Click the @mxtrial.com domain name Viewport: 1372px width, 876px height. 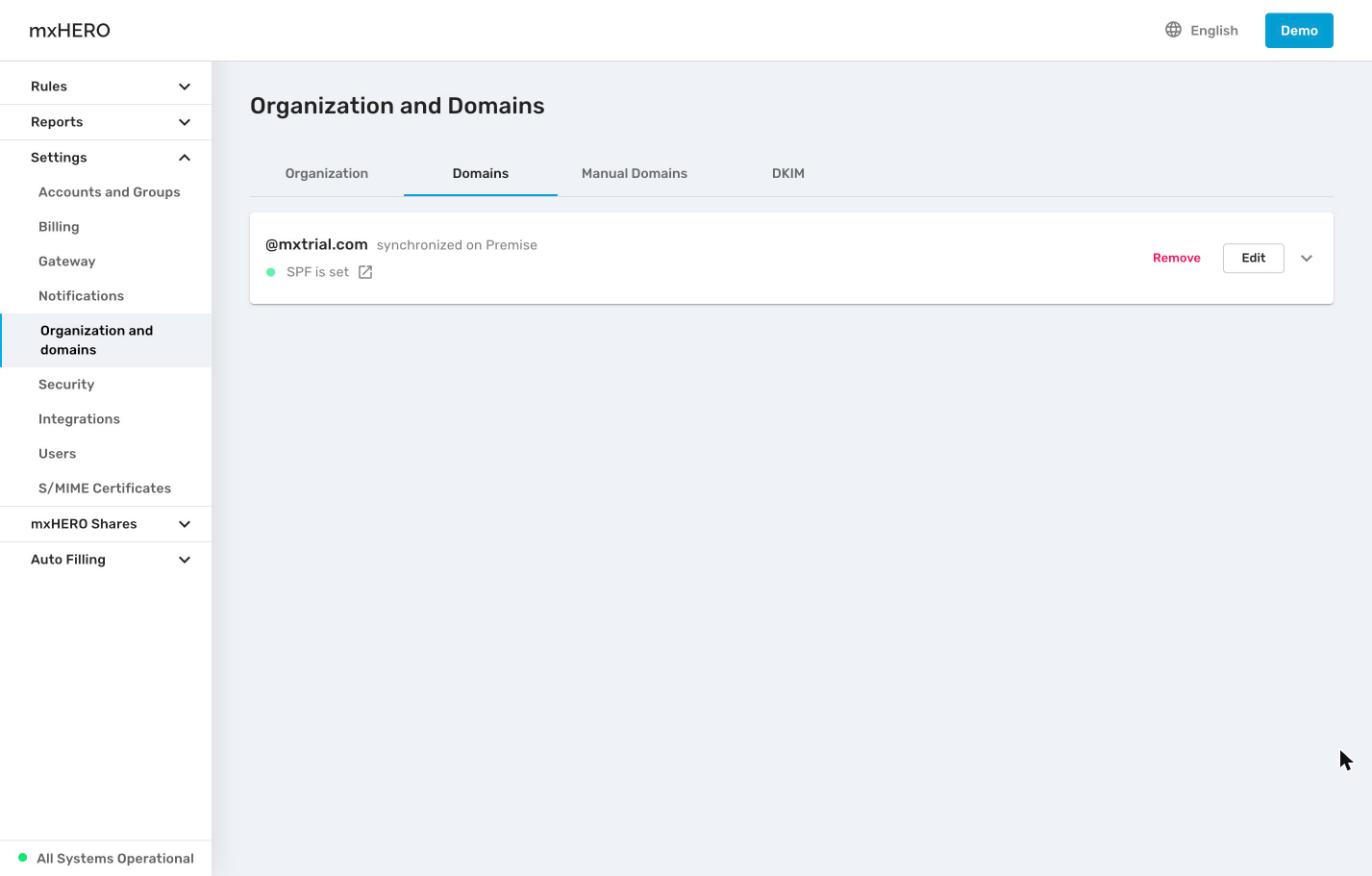click(x=316, y=245)
